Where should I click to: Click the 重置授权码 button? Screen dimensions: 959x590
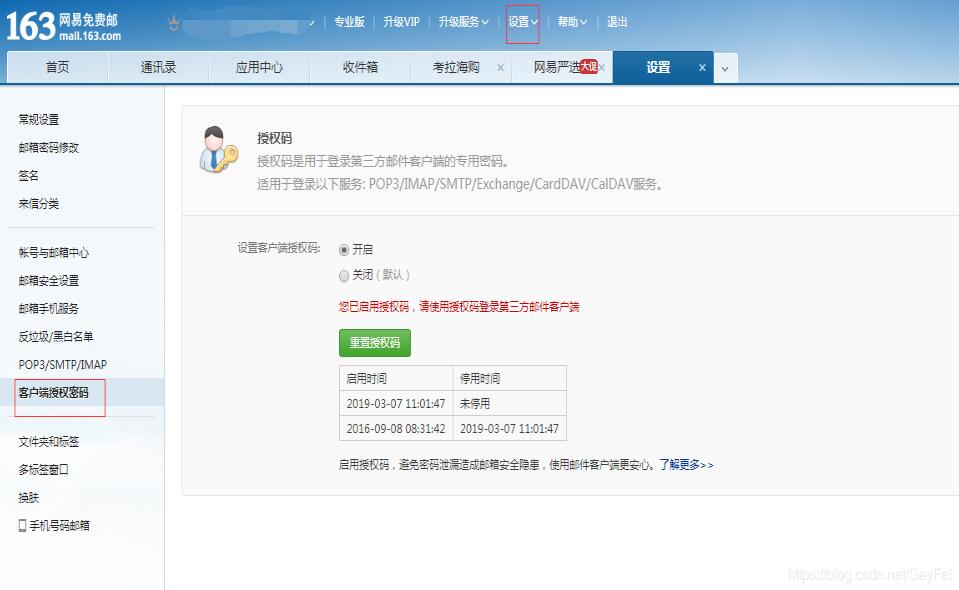(x=374, y=343)
